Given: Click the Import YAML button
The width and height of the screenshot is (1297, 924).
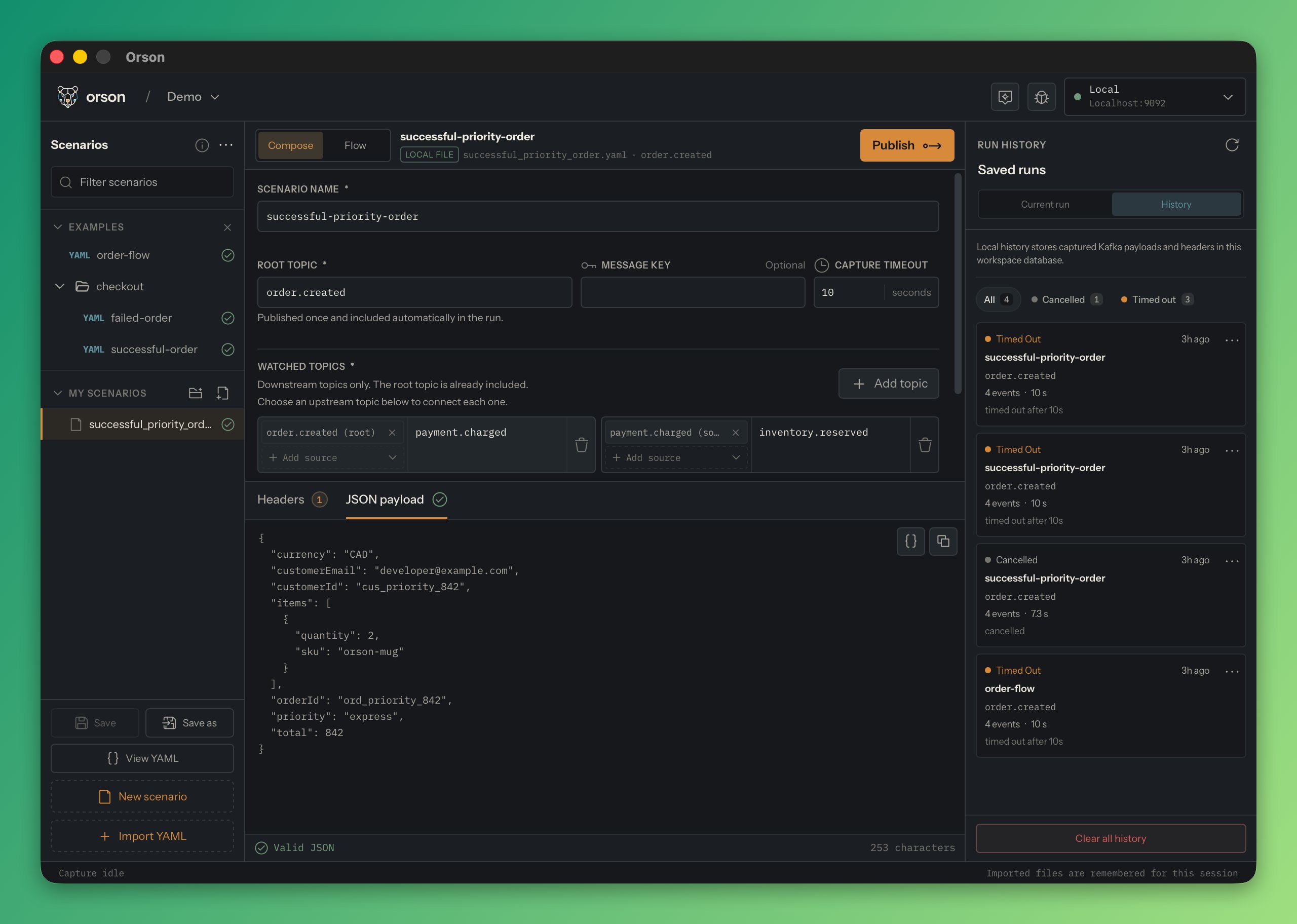Looking at the screenshot, I should coord(142,836).
